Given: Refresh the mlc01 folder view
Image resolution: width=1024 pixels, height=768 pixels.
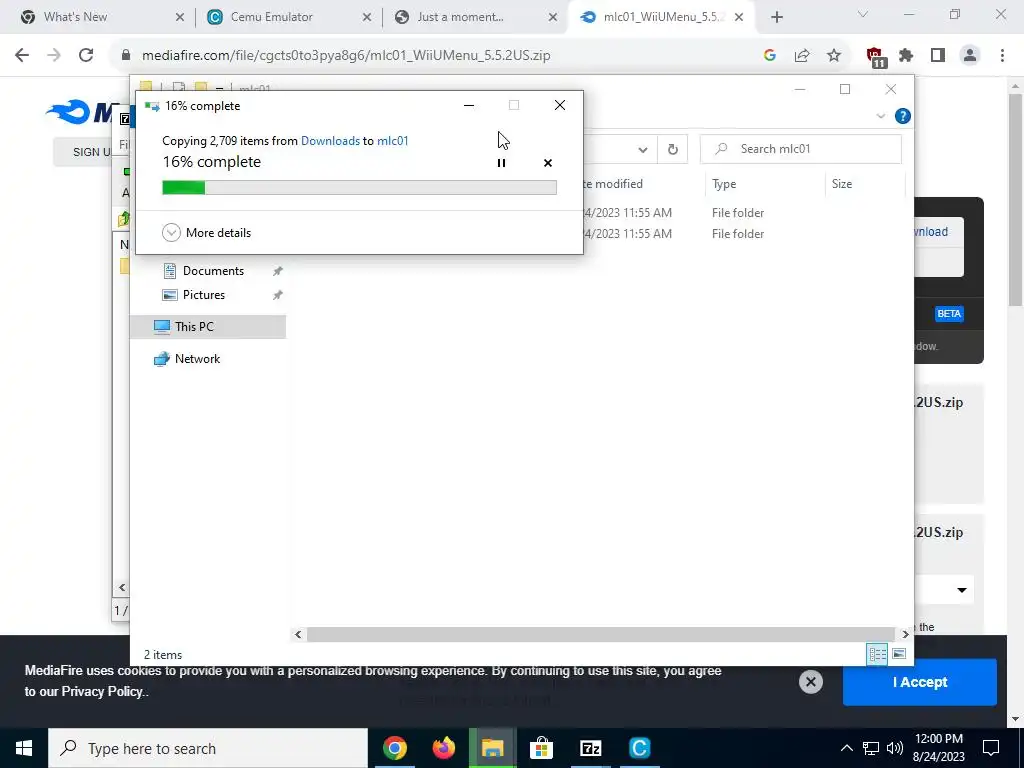Looking at the screenshot, I should click(673, 150).
